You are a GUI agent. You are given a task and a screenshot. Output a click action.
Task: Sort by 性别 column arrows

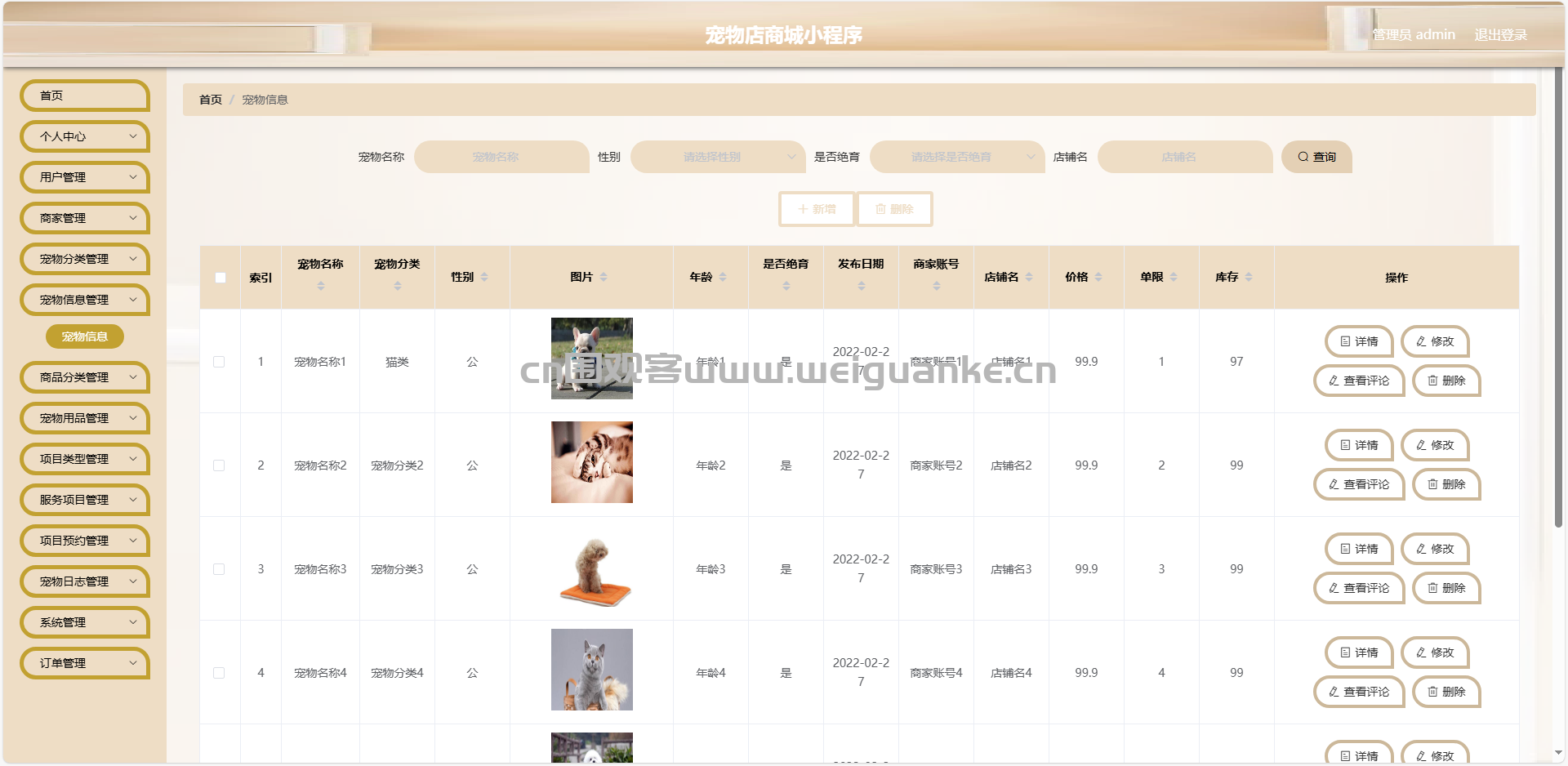[x=484, y=278]
